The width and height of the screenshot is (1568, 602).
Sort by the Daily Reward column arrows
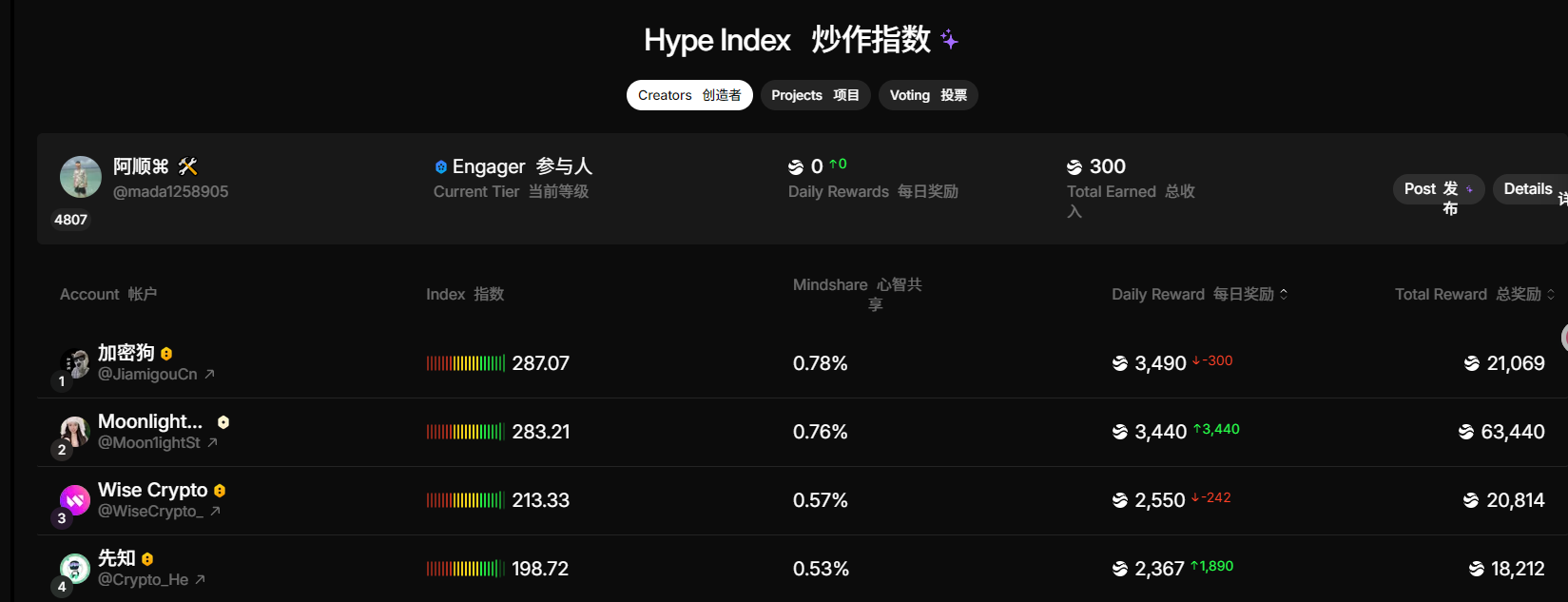(x=1284, y=294)
